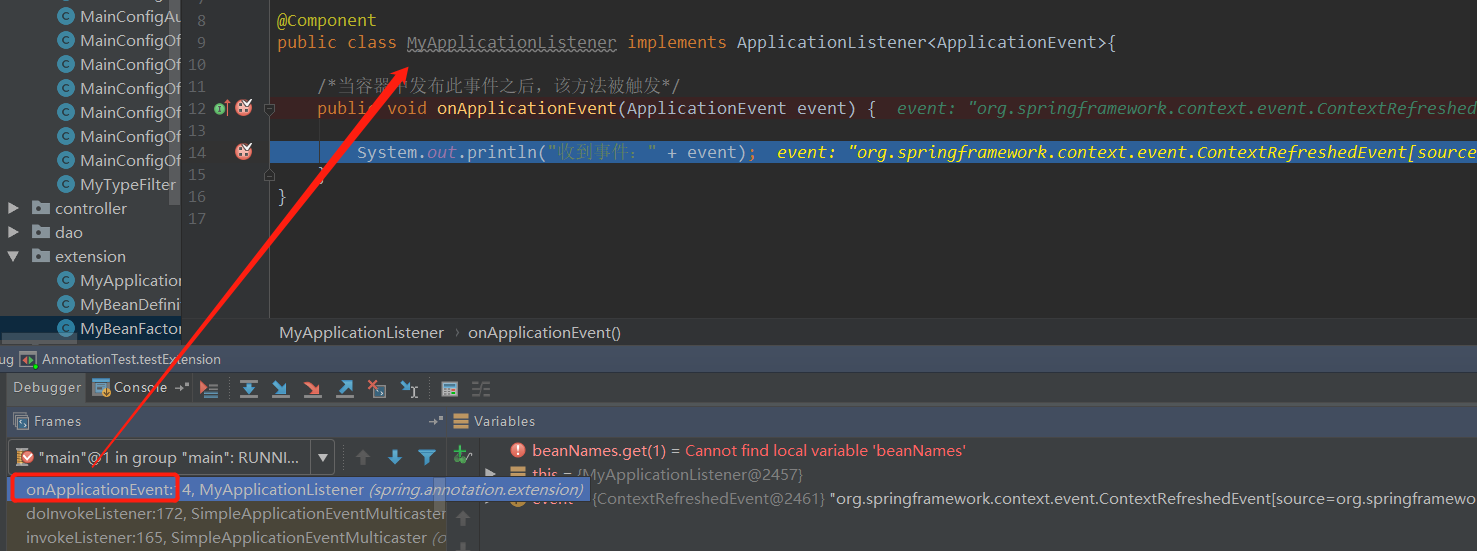Click MyApplicationListener in the breadcrumb bar
Screen dimensions: 1477x551
361,333
